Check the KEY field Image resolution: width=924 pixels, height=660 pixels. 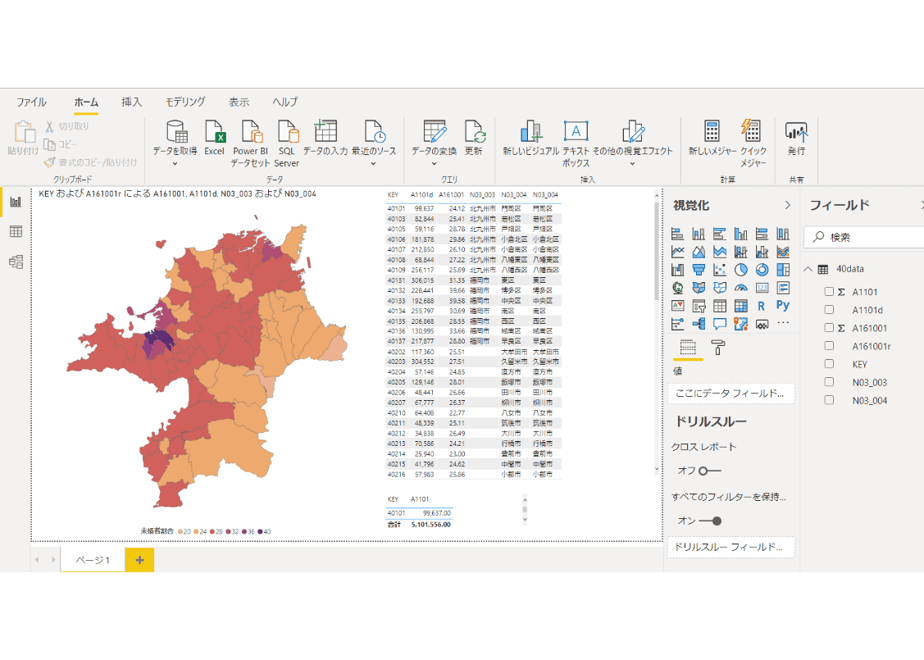coord(829,364)
